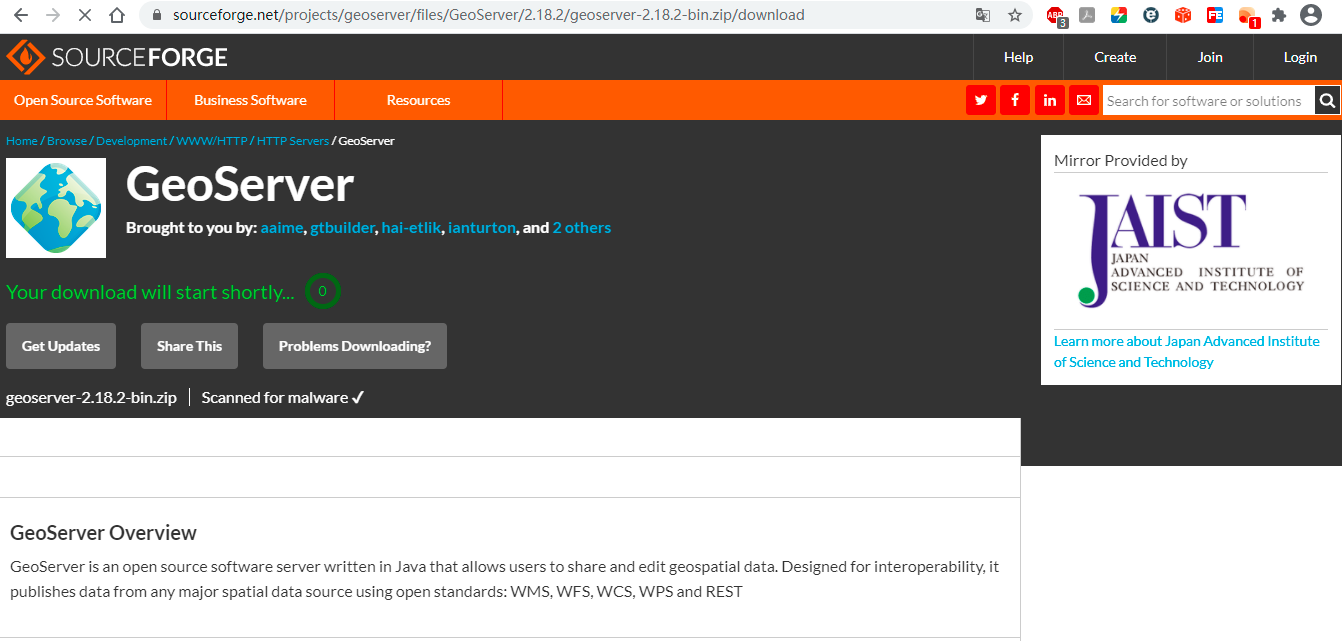
Task: Click the SourceForge logo
Action: tap(117, 57)
